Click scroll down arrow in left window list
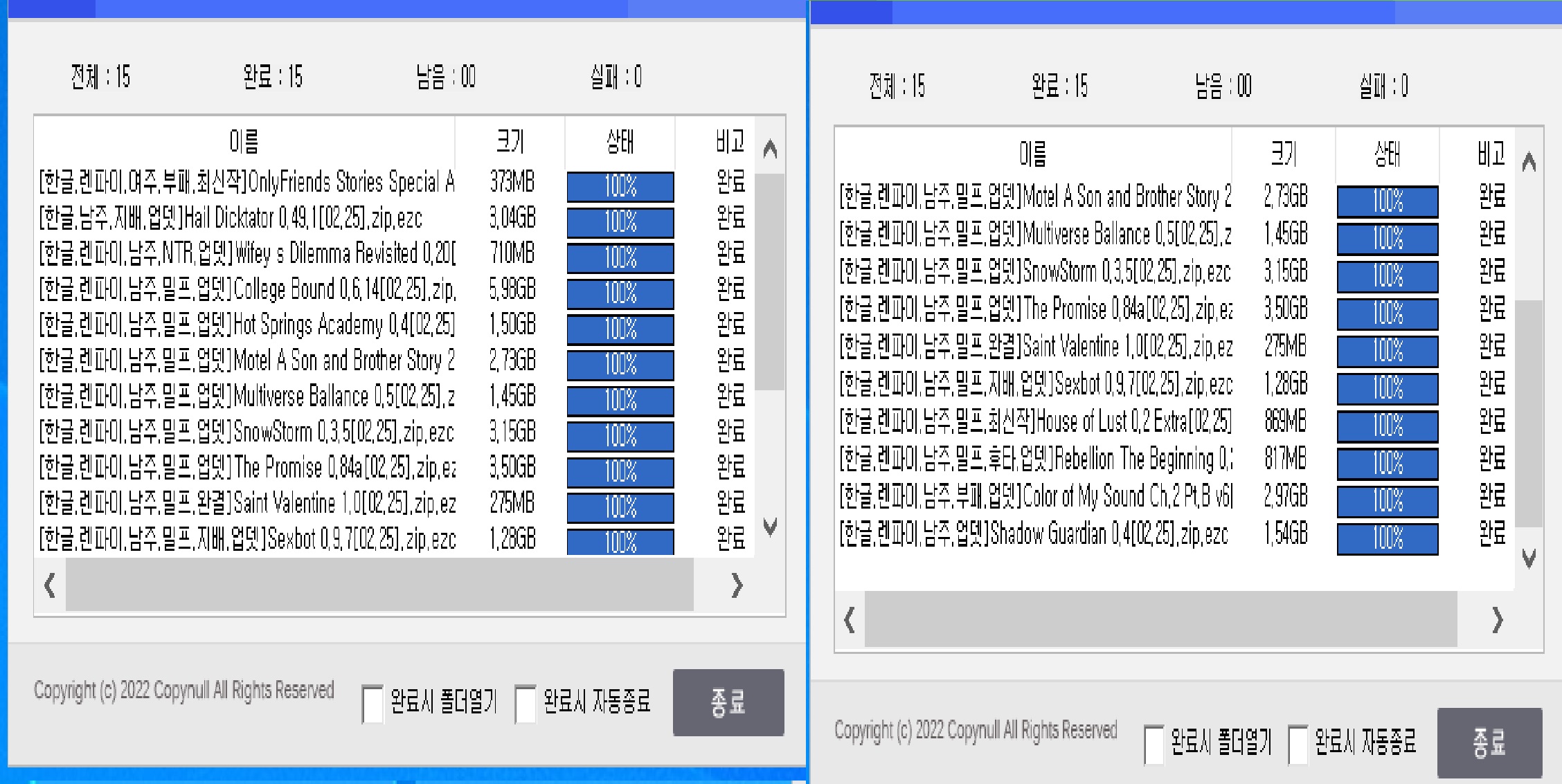This screenshot has width=1562, height=784. [x=770, y=527]
